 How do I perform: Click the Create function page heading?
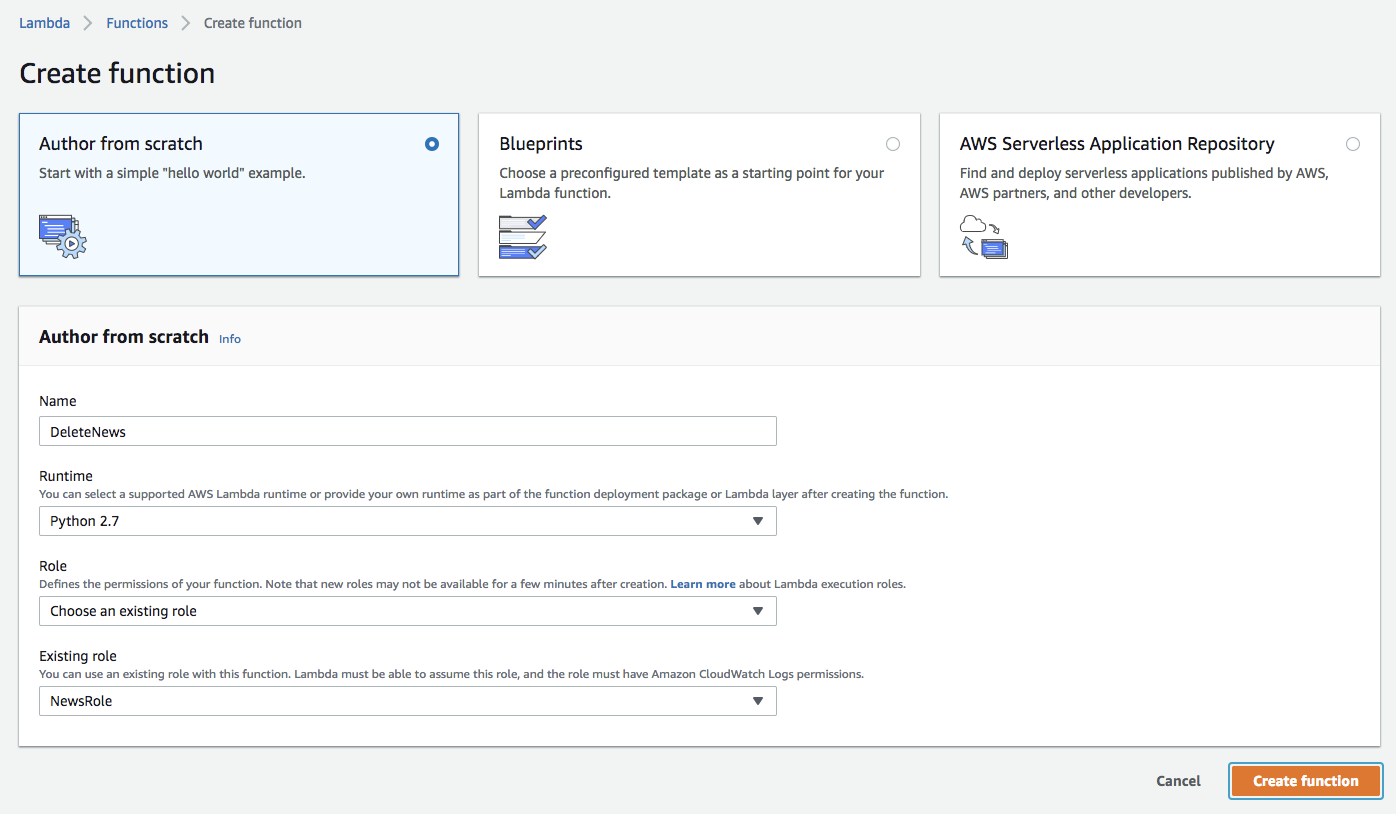point(117,74)
